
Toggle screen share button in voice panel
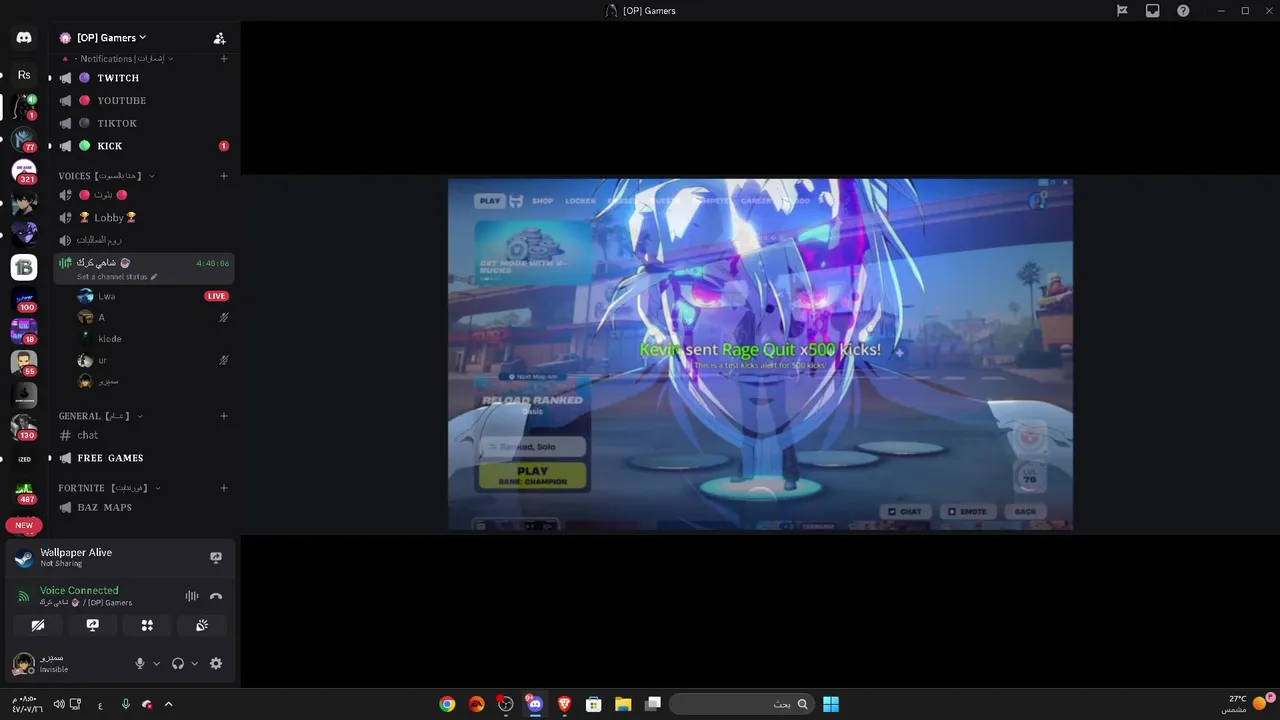tap(92, 625)
